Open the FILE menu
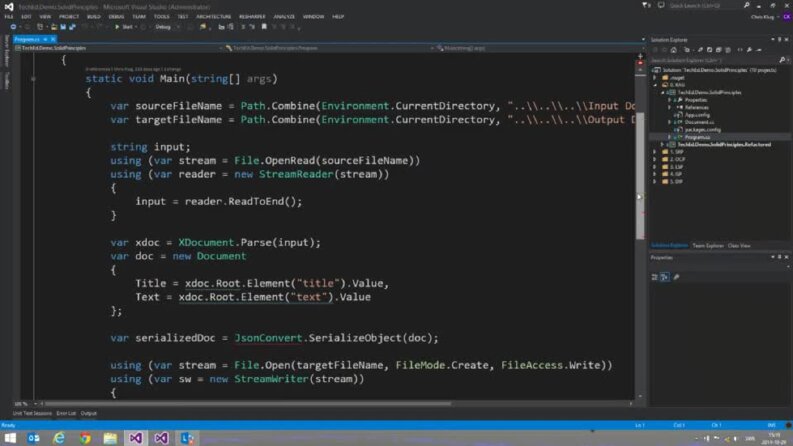This screenshot has height=446, width=793. click(9, 17)
